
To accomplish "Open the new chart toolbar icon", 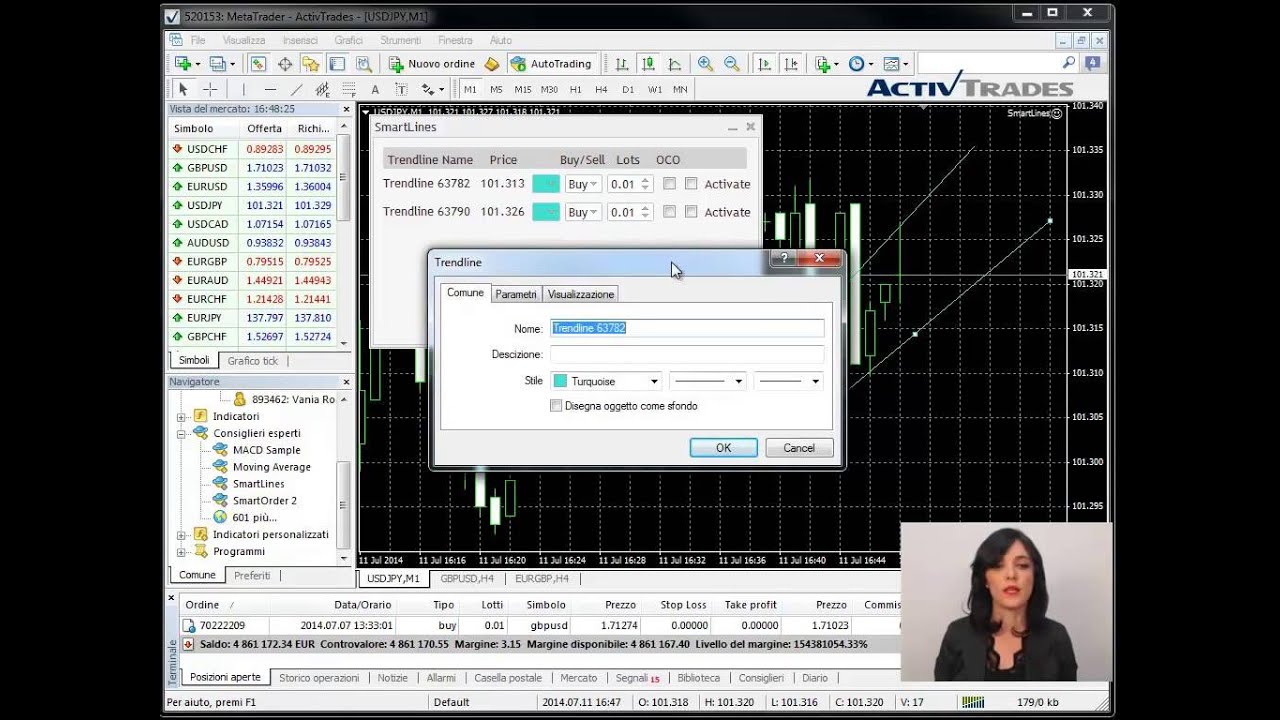I will [x=183, y=64].
